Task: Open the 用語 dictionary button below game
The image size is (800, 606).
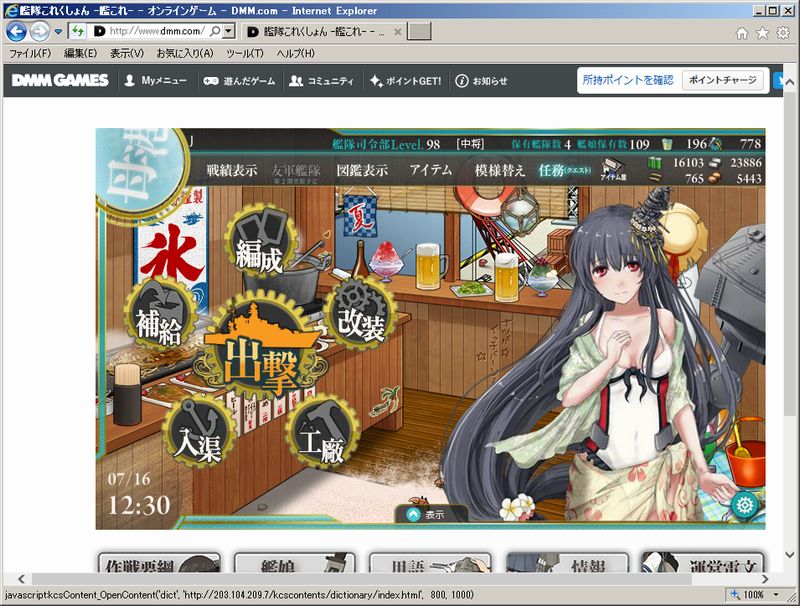Action: pyautogui.click(x=430, y=562)
